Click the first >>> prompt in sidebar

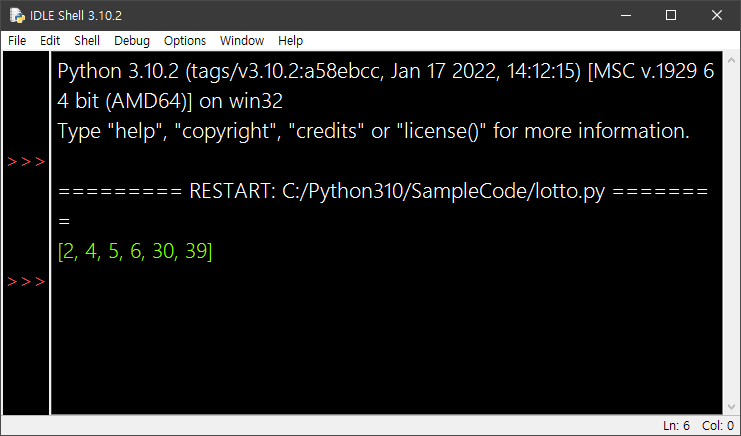click(26, 162)
